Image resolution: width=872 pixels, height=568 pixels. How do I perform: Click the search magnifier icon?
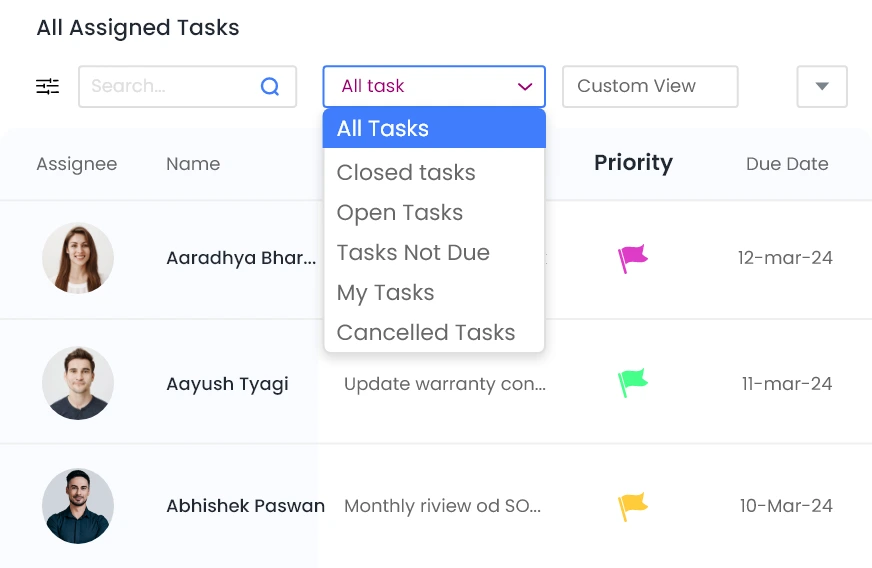click(270, 87)
